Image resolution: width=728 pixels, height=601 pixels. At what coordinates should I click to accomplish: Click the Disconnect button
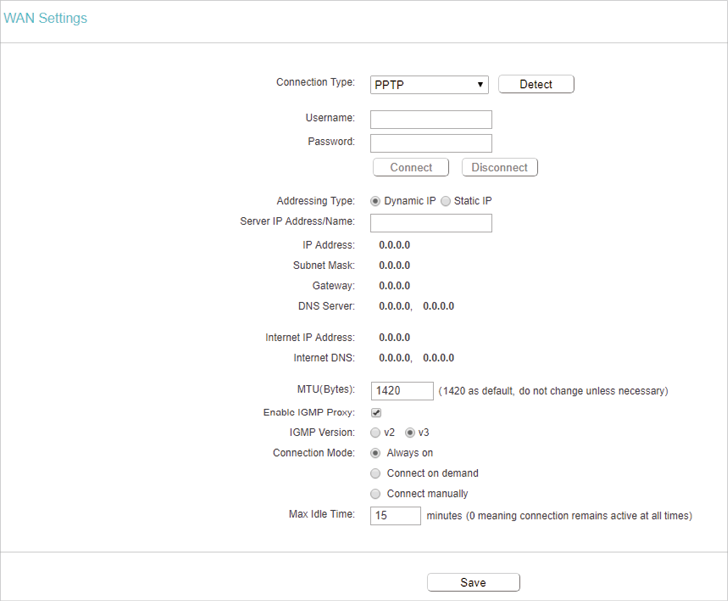click(x=500, y=167)
